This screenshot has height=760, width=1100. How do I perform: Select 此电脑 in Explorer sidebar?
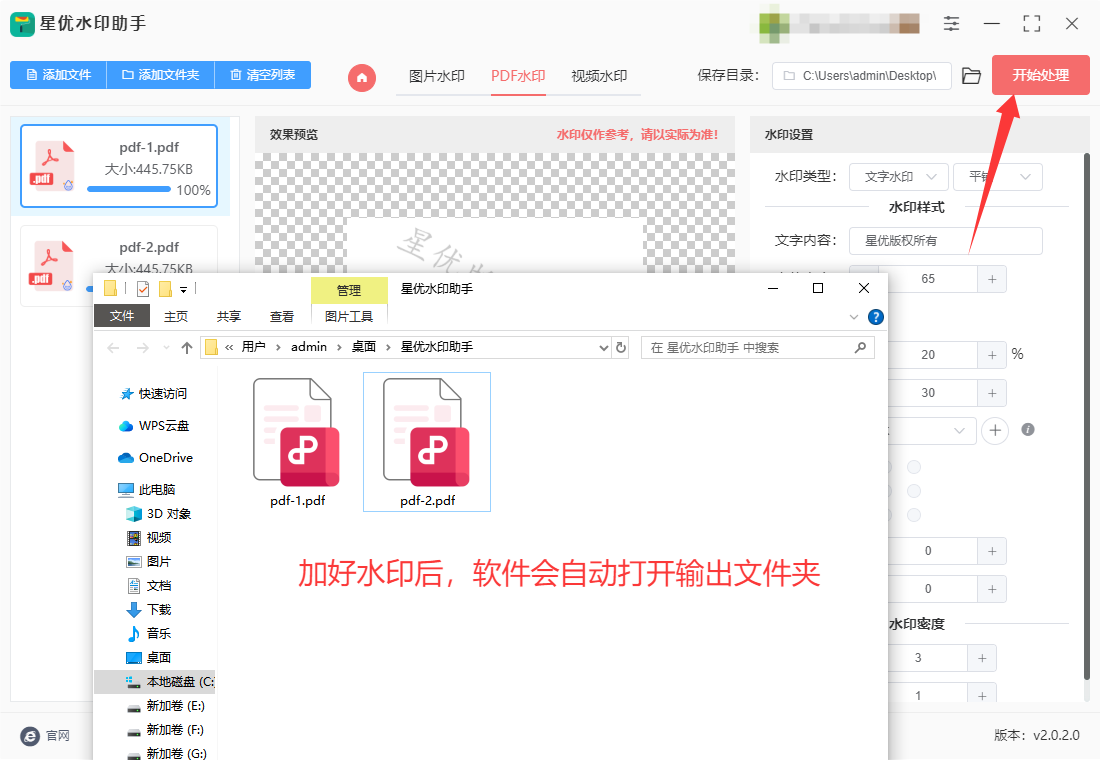147,489
